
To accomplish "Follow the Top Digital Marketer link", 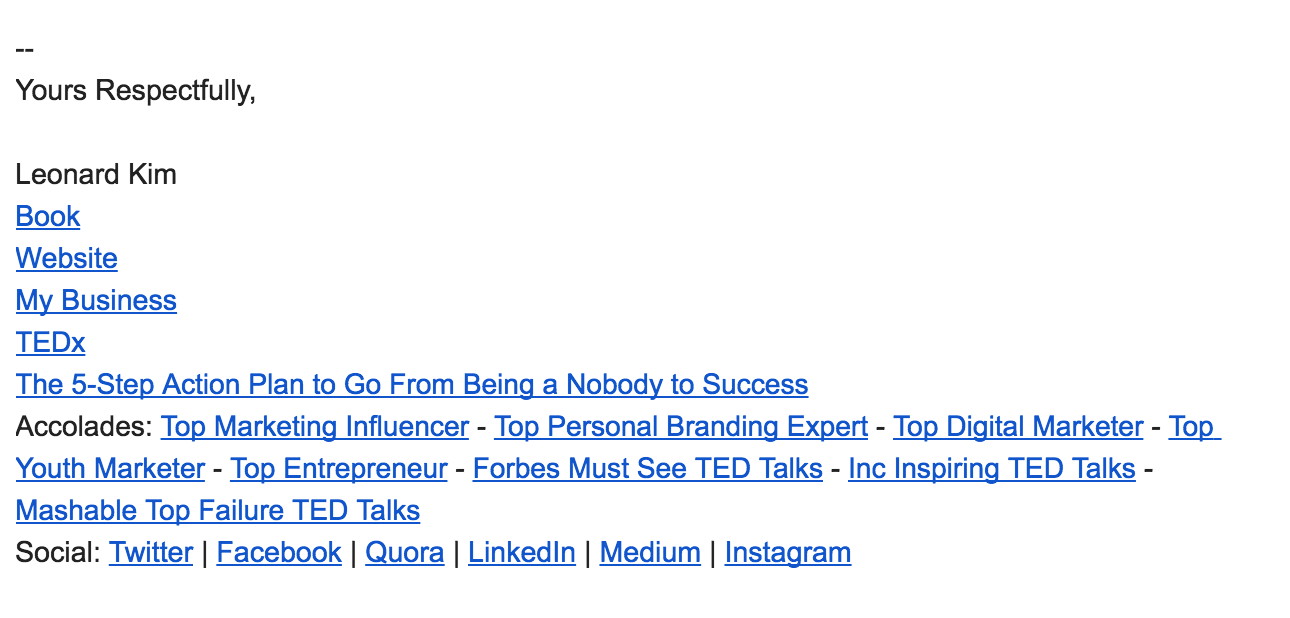I will point(1018,427).
